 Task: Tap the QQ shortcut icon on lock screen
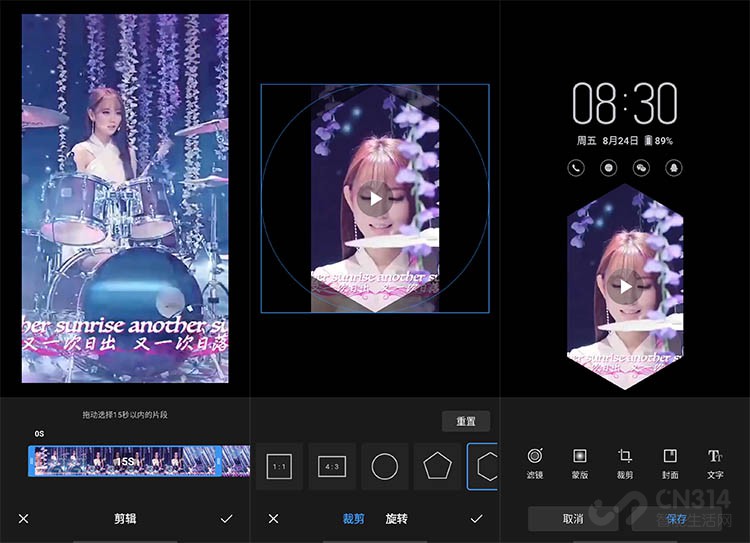673,168
